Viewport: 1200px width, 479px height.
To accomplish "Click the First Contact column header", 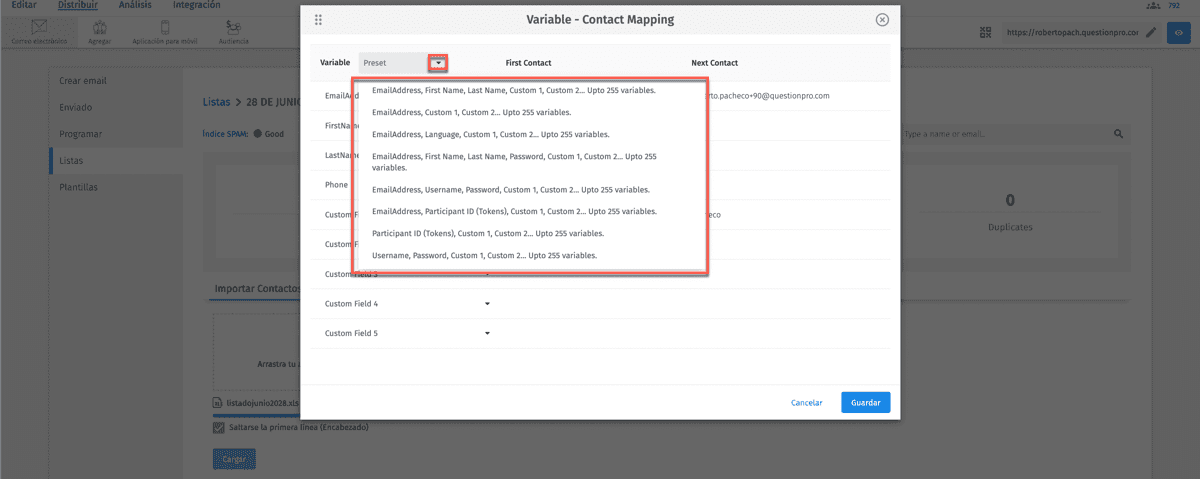I will [x=528, y=63].
